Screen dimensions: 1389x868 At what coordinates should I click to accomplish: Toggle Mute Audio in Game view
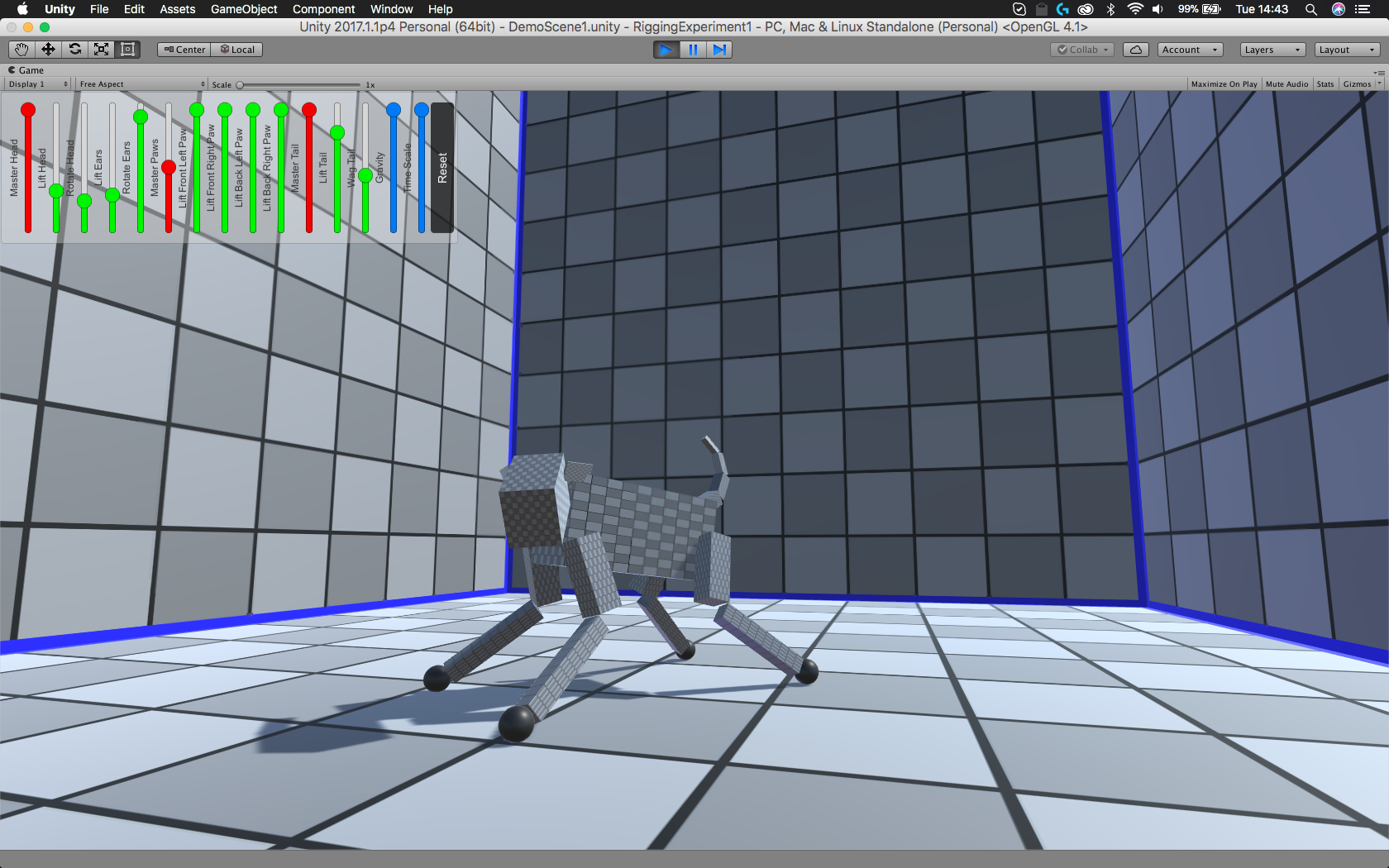tap(1286, 84)
